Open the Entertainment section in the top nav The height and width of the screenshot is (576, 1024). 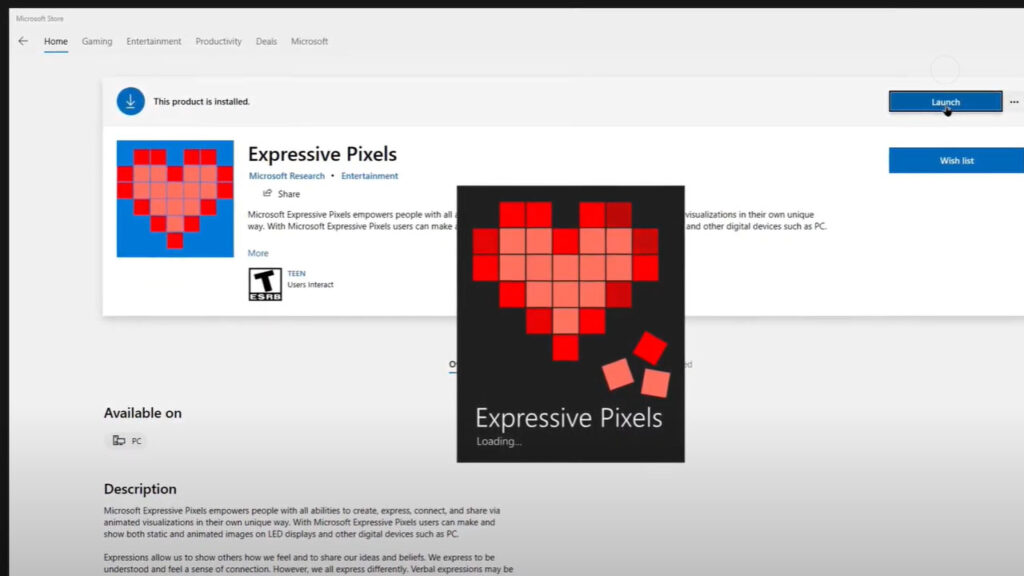pyautogui.click(x=153, y=41)
